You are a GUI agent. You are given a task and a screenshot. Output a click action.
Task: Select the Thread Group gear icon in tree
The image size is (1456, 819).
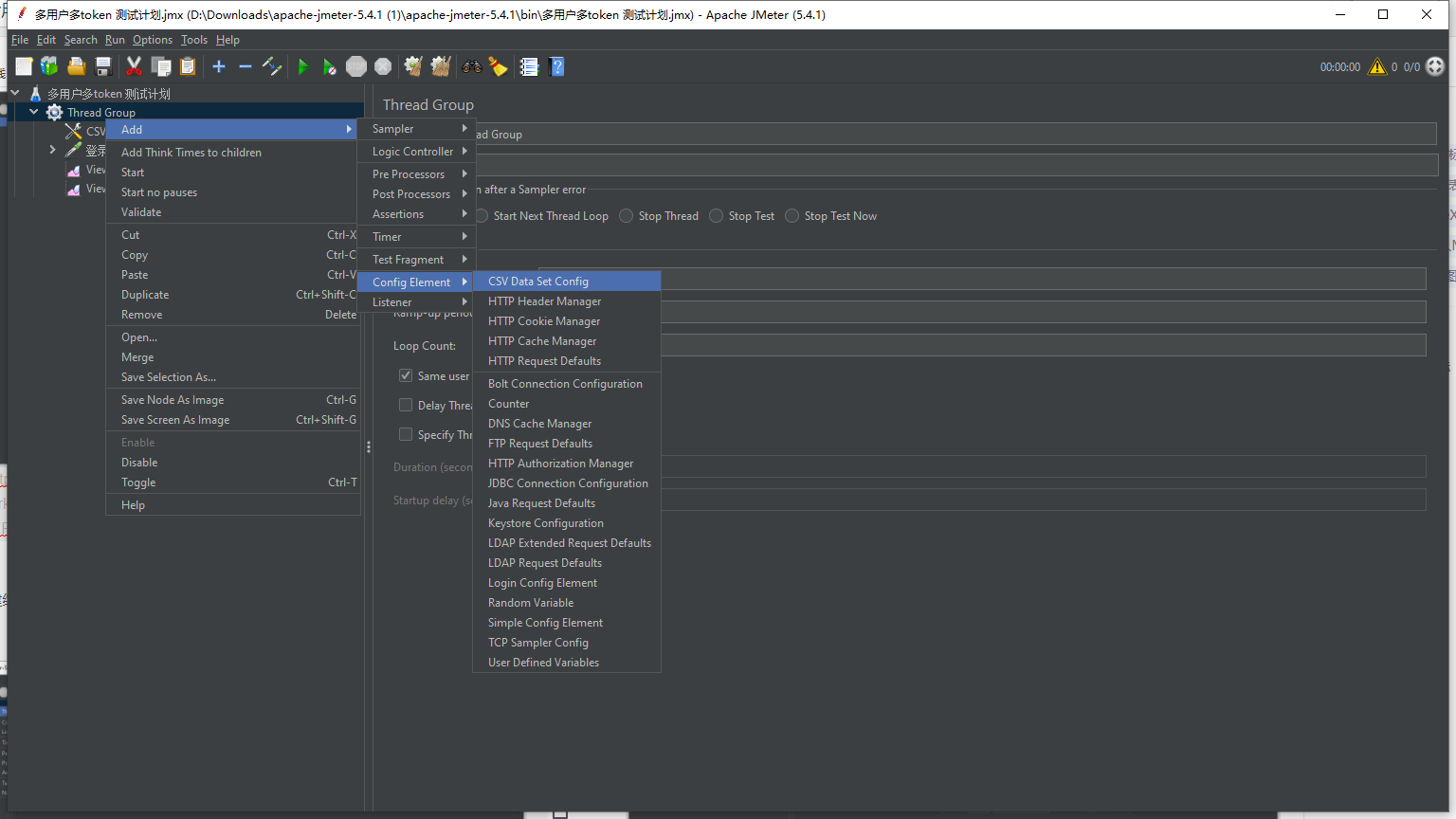[x=54, y=112]
